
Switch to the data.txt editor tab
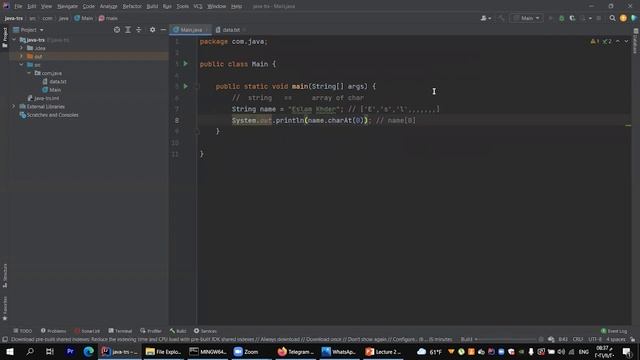[230, 30]
